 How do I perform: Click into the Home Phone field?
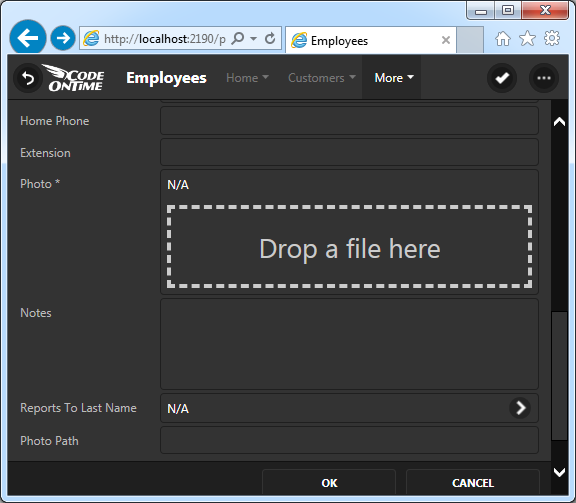(x=349, y=121)
